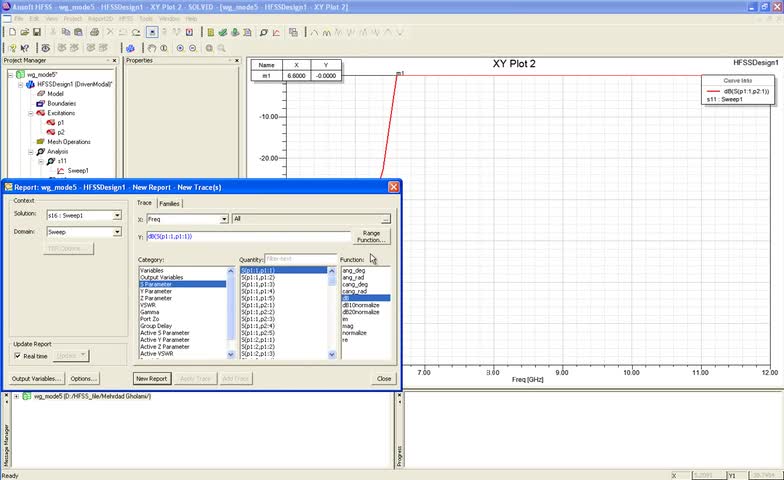Open the Domain dropdown set to Sweep
784x480 pixels.
pos(117,232)
